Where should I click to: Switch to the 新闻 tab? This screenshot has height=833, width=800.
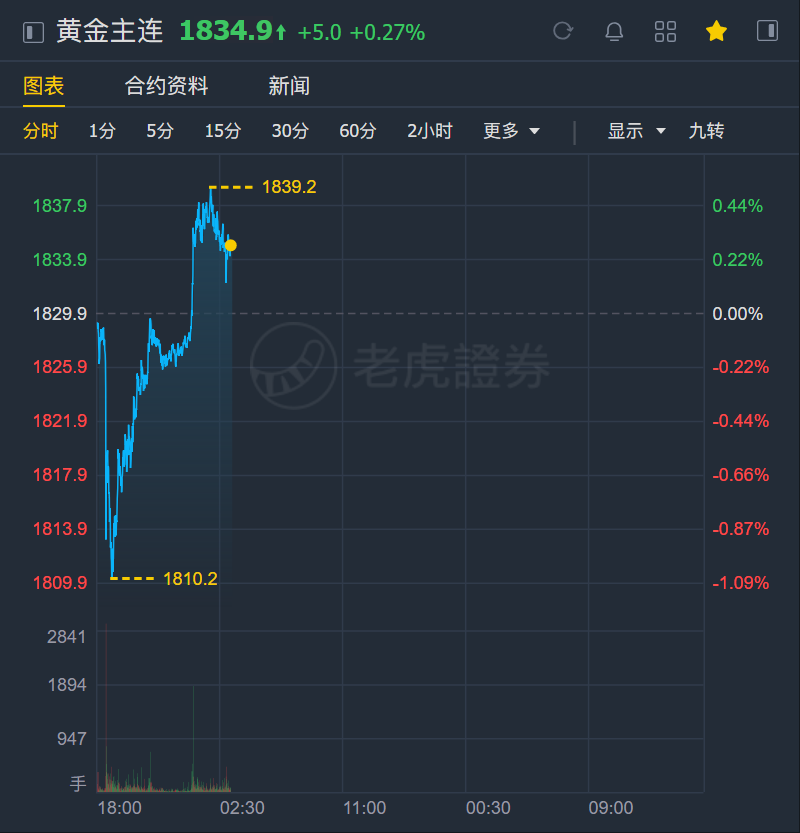click(x=289, y=86)
